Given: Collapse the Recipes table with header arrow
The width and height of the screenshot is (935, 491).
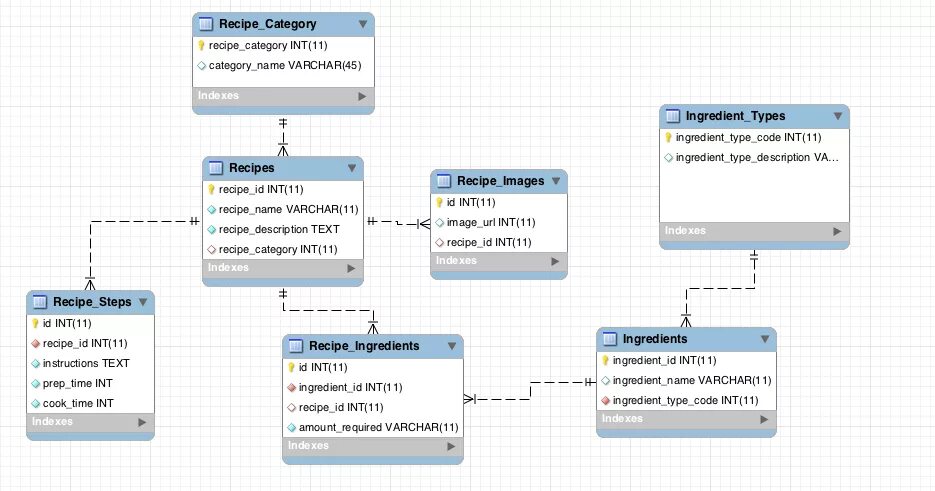Looking at the screenshot, I should click(x=352, y=168).
